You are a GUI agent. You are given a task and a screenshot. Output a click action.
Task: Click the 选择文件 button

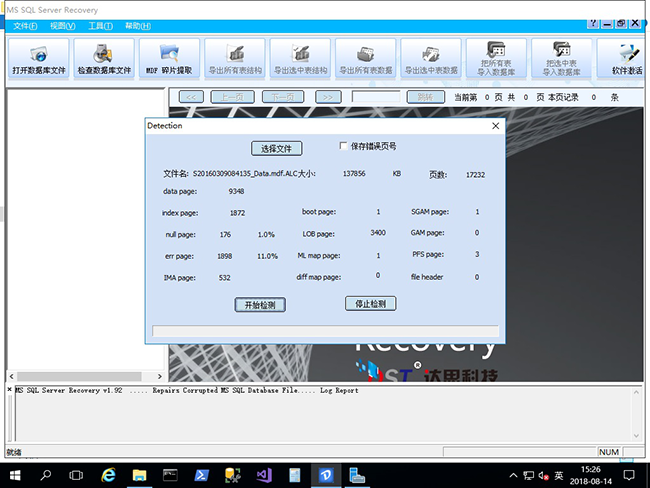tap(275, 148)
